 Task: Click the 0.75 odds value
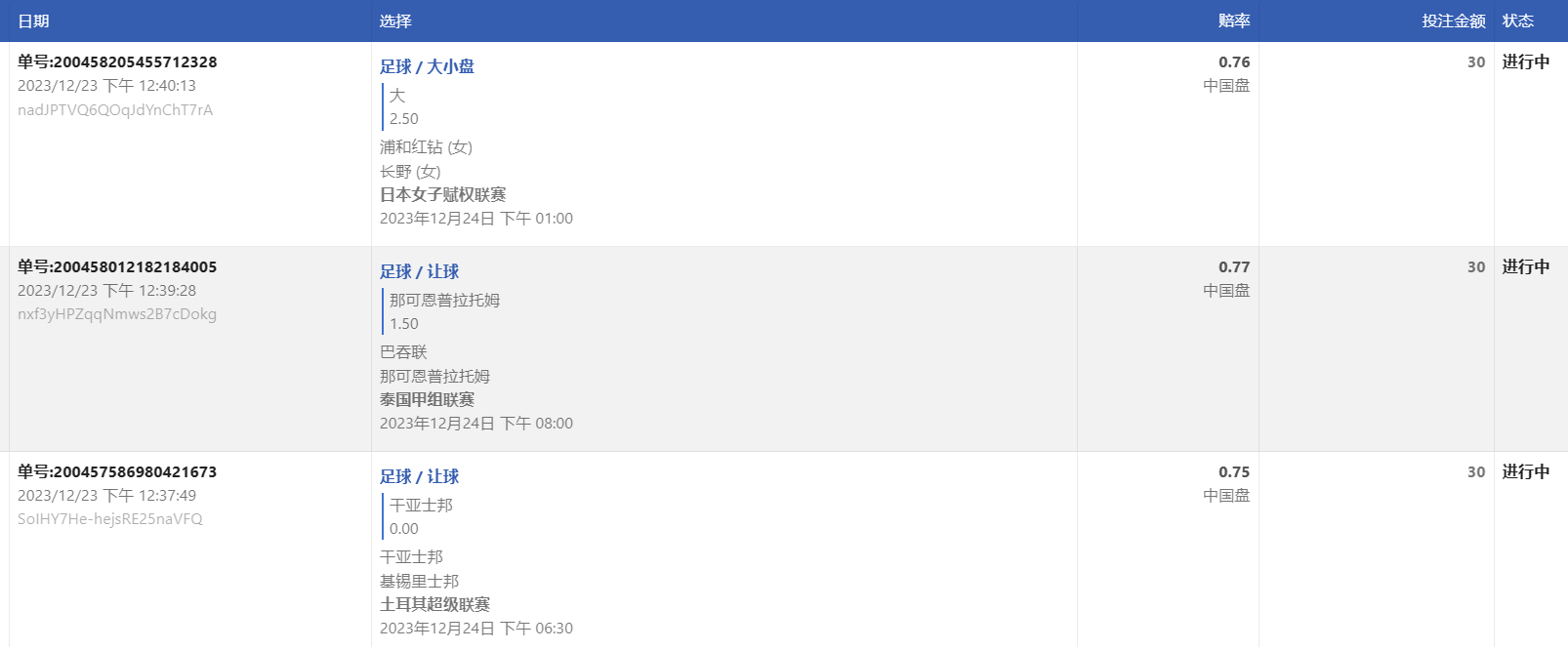(x=1233, y=471)
